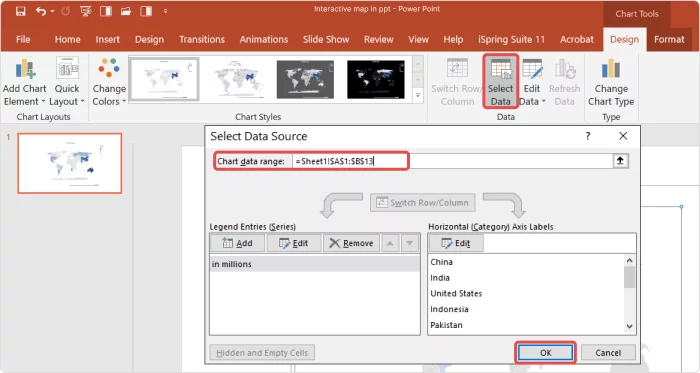Confirm the dialog with OK

pos(546,352)
